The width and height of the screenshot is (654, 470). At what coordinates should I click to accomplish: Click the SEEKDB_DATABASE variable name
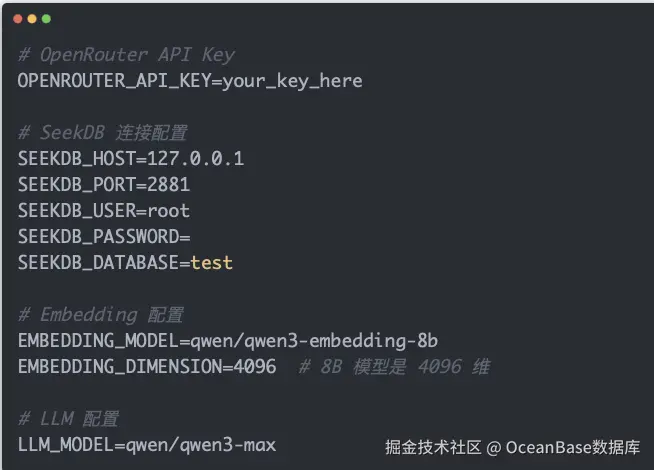click(98, 263)
